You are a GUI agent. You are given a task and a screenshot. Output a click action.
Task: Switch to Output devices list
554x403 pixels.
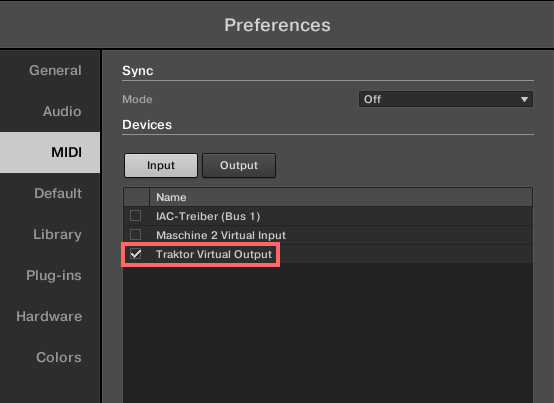pyautogui.click(x=239, y=165)
